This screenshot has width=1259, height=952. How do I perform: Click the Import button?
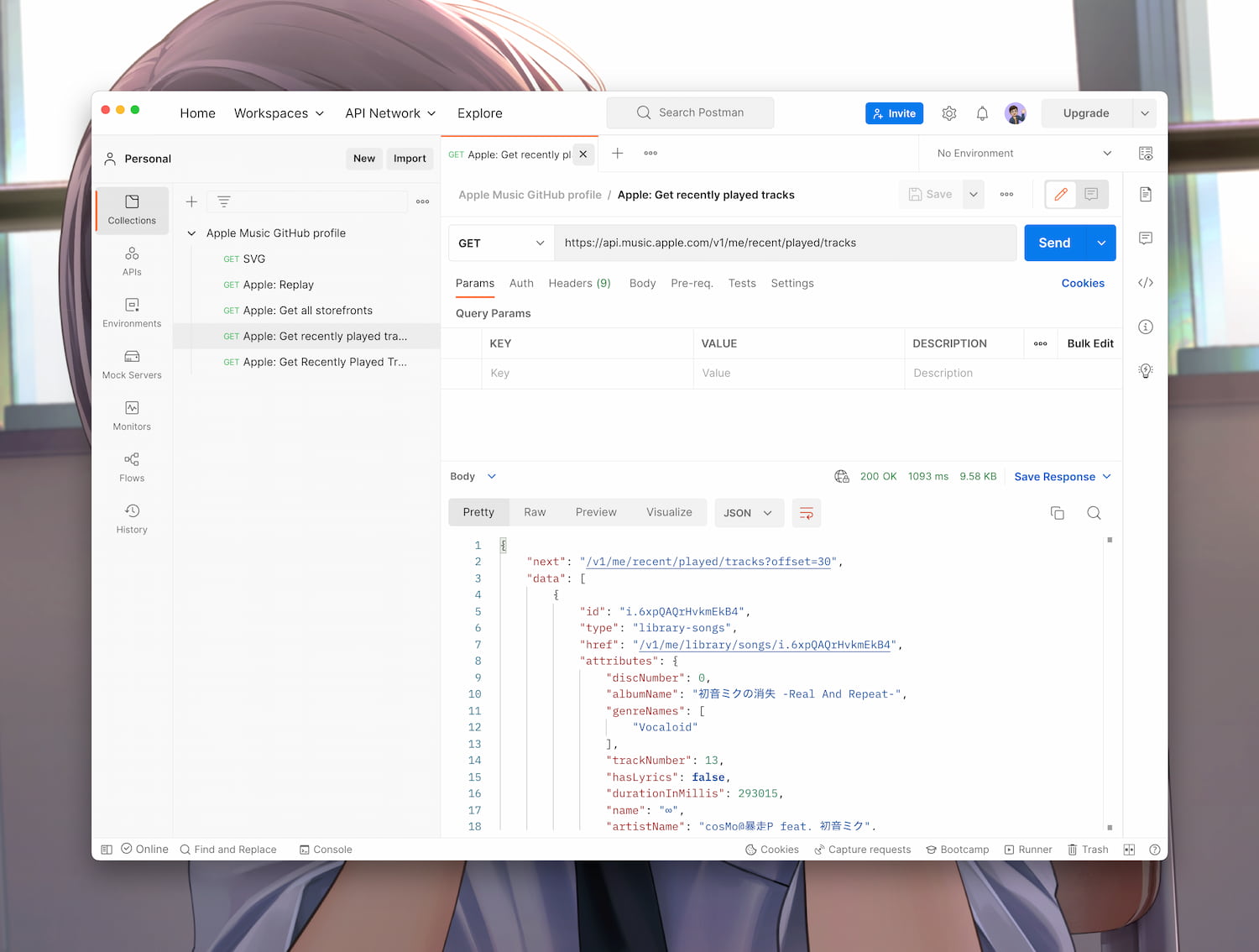click(x=410, y=159)
